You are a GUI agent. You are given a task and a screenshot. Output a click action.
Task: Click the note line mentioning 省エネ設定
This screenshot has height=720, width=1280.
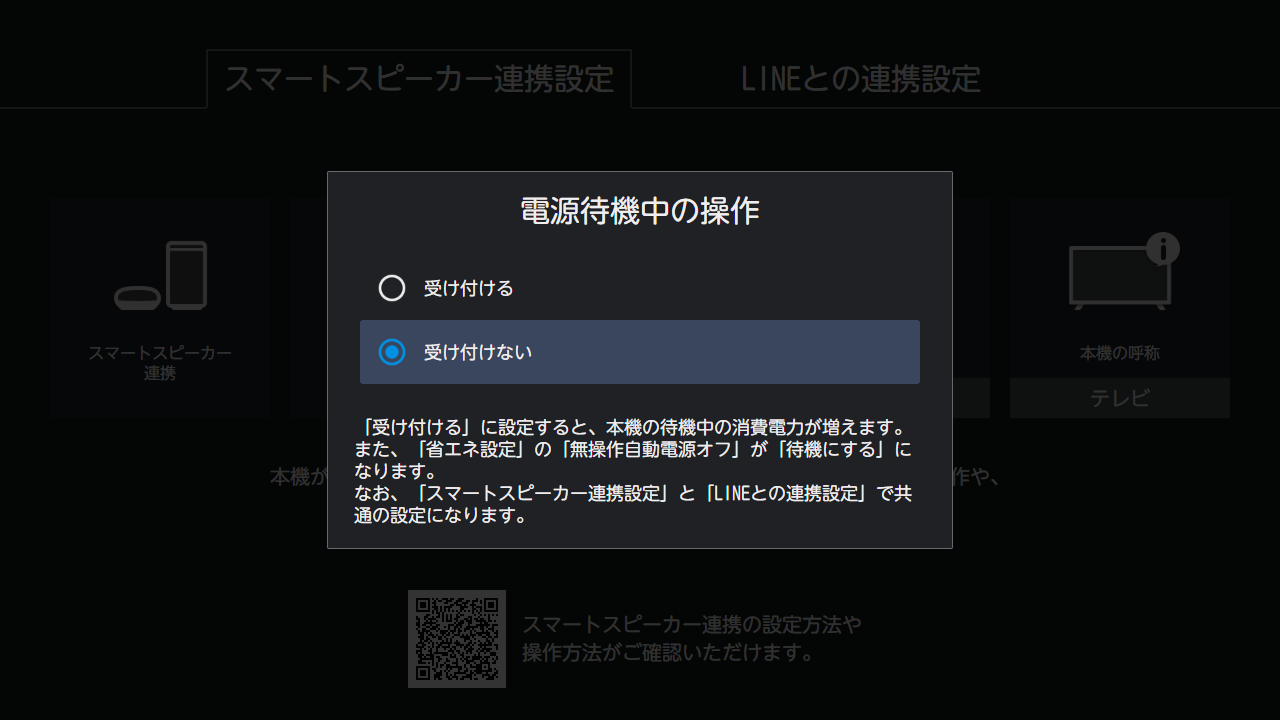click(x=632, y=450)
